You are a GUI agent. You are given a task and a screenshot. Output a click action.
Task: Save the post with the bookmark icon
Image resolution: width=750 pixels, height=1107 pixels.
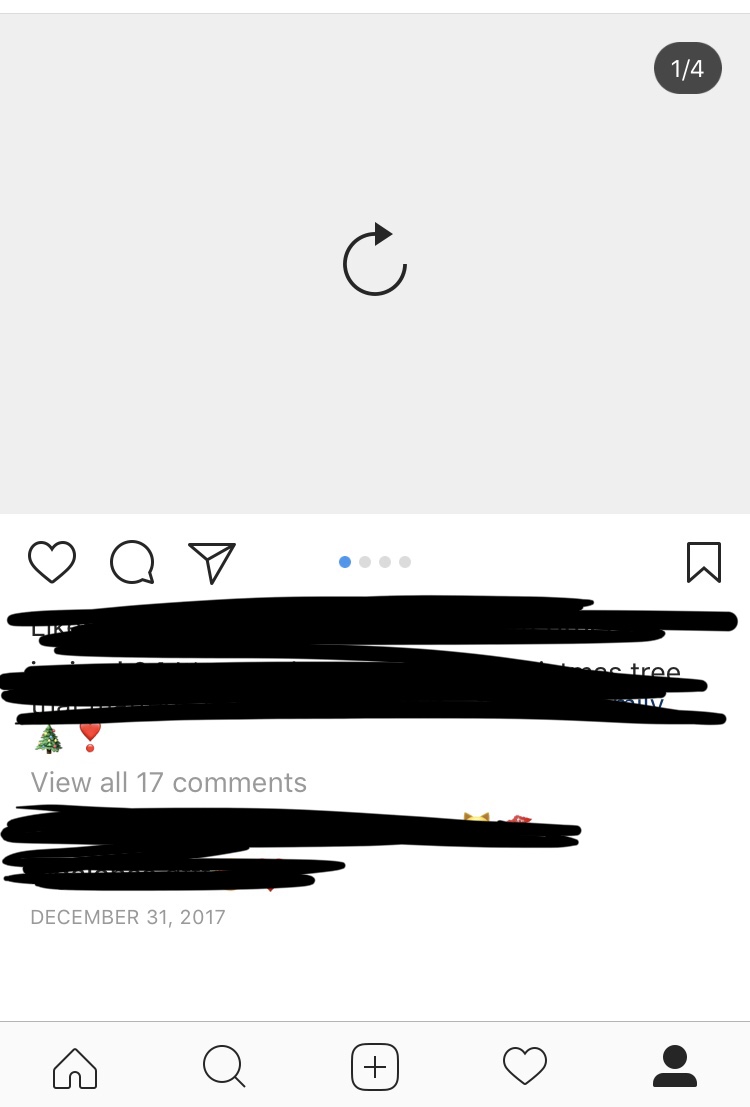704,562
